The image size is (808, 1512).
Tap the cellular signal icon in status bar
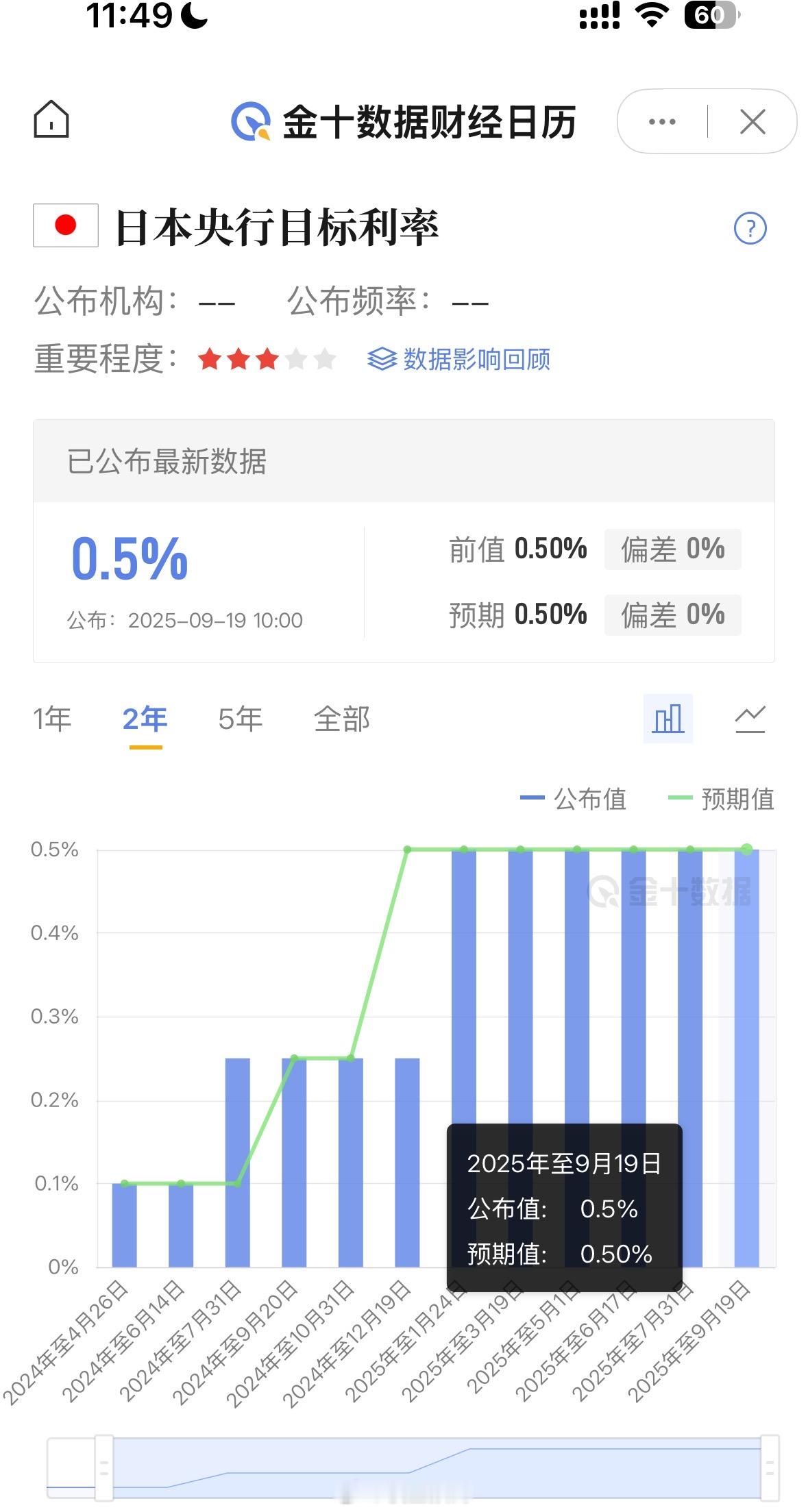pyautogui.click(x=600, y=15)
